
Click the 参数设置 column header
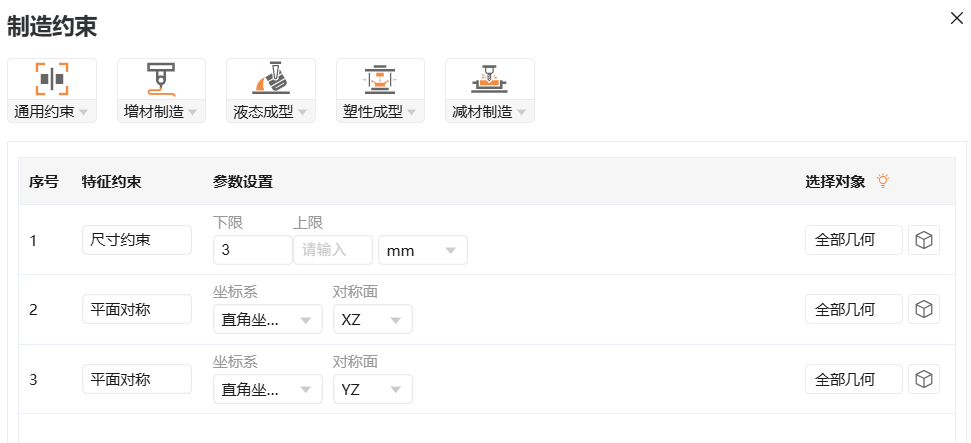pyautogui.click(x=243, y=182)
